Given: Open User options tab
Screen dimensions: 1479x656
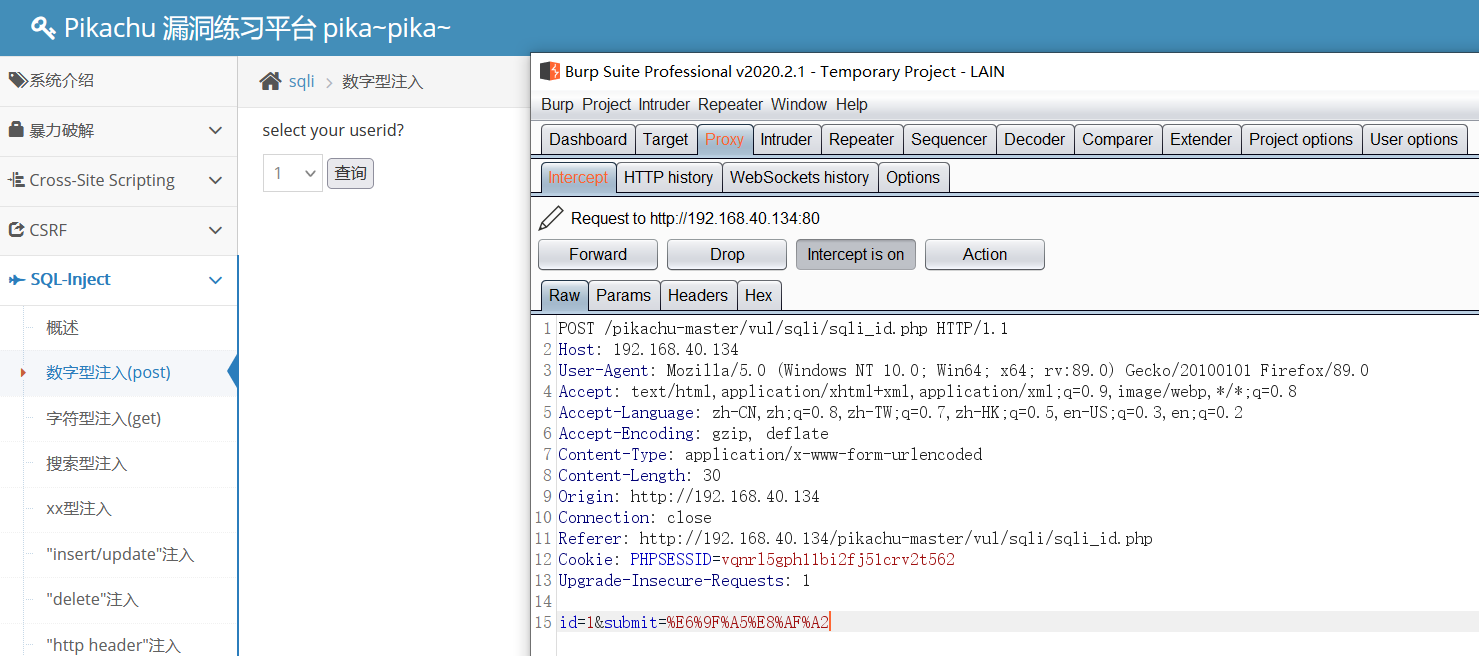Looking at the screenshot, I should (x=1414, y=139).
